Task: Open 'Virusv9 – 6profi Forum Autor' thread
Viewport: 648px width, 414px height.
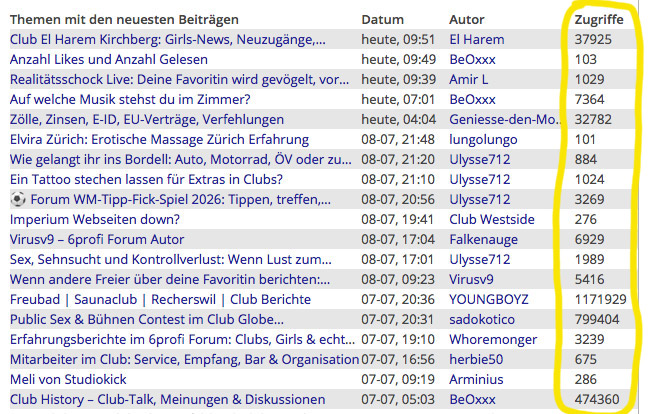Action: click(97, 239)
